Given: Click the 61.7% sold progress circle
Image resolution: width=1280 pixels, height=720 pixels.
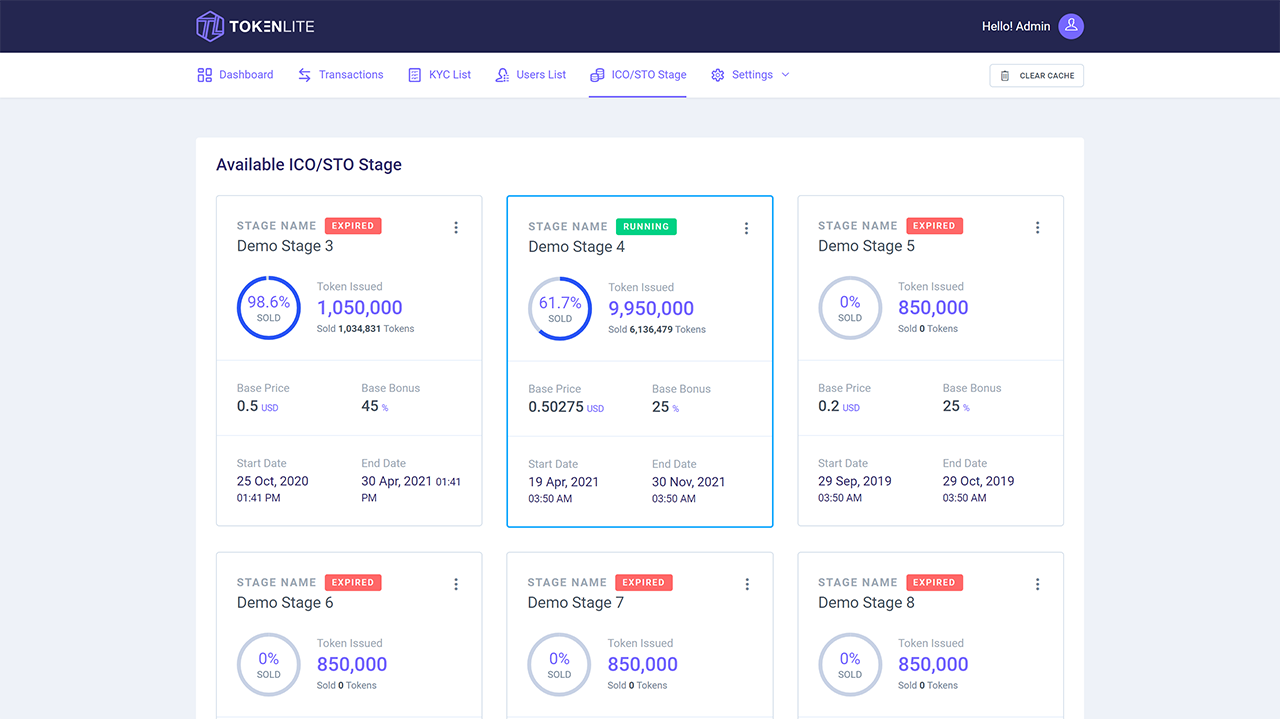Looking at the screenshot, I should coord(560,308).
